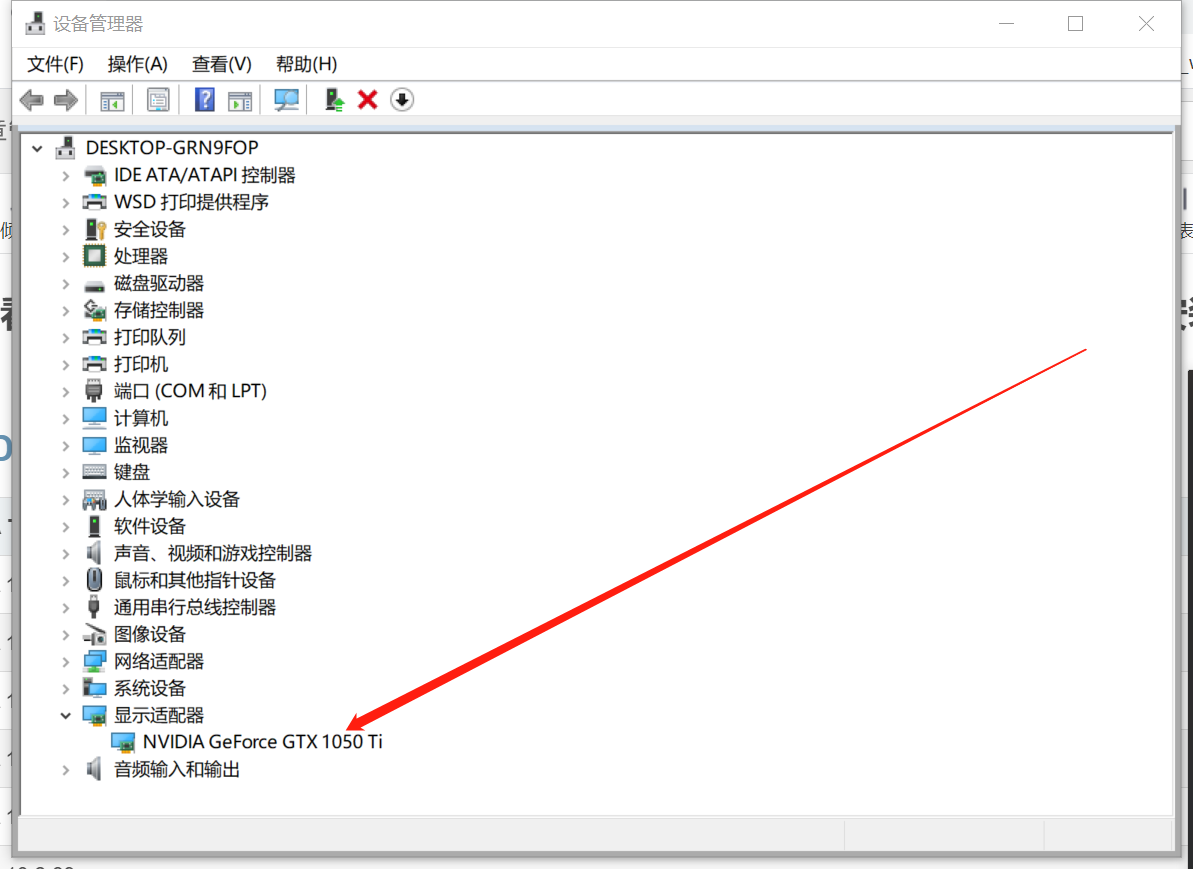1193x869 pixels.
Task: Click the 图像设备 camera icon
Action: [94, 634]
